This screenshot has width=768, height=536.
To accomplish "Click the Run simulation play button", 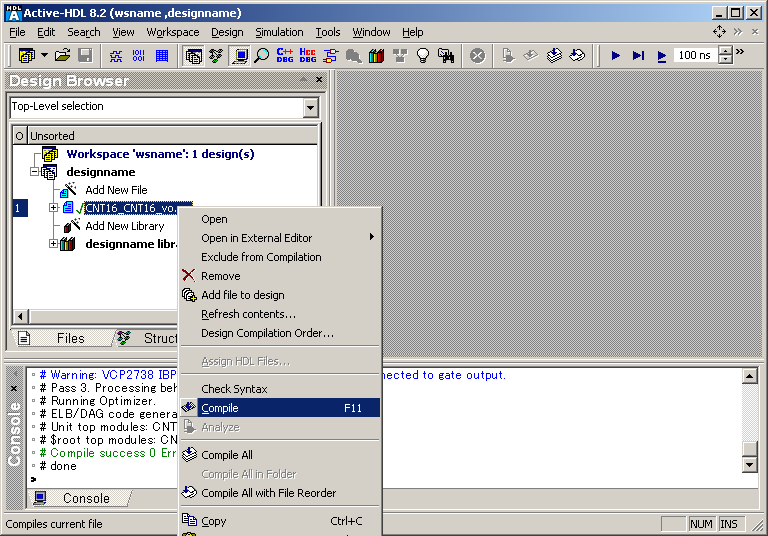I will click(616, 56).
